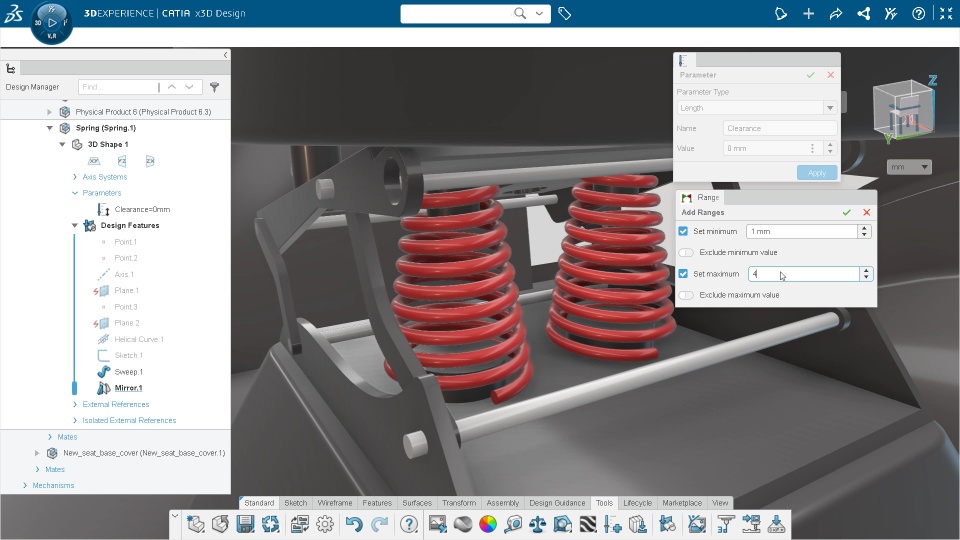The width and height of the screenshot is (960, 540).
Task: Click the Apply button in Parameter
Action: coord(817,173)
